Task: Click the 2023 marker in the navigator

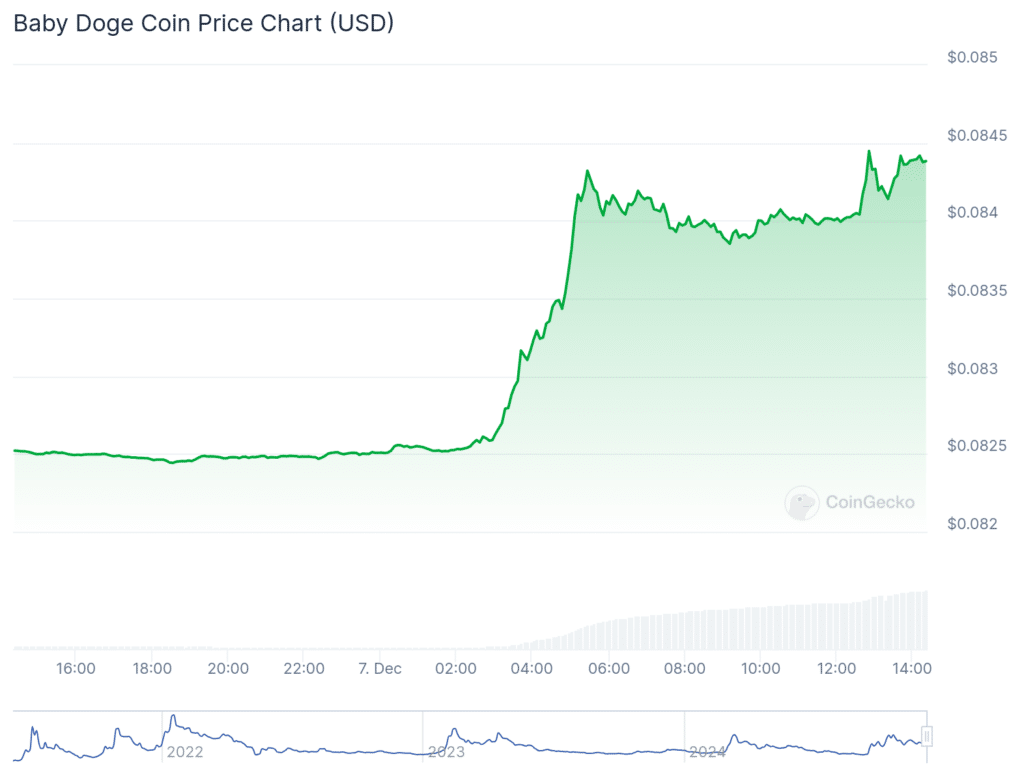Action: click(446, 751)
